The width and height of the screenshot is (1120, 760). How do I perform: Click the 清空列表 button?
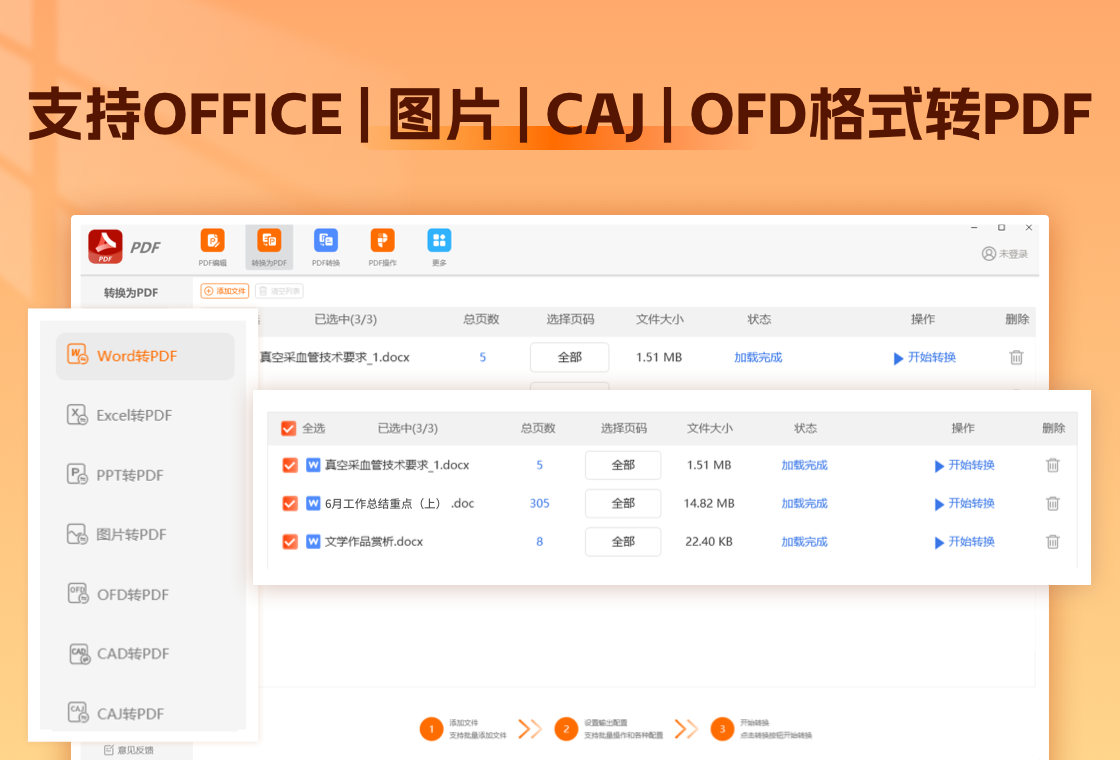point(279,291)
